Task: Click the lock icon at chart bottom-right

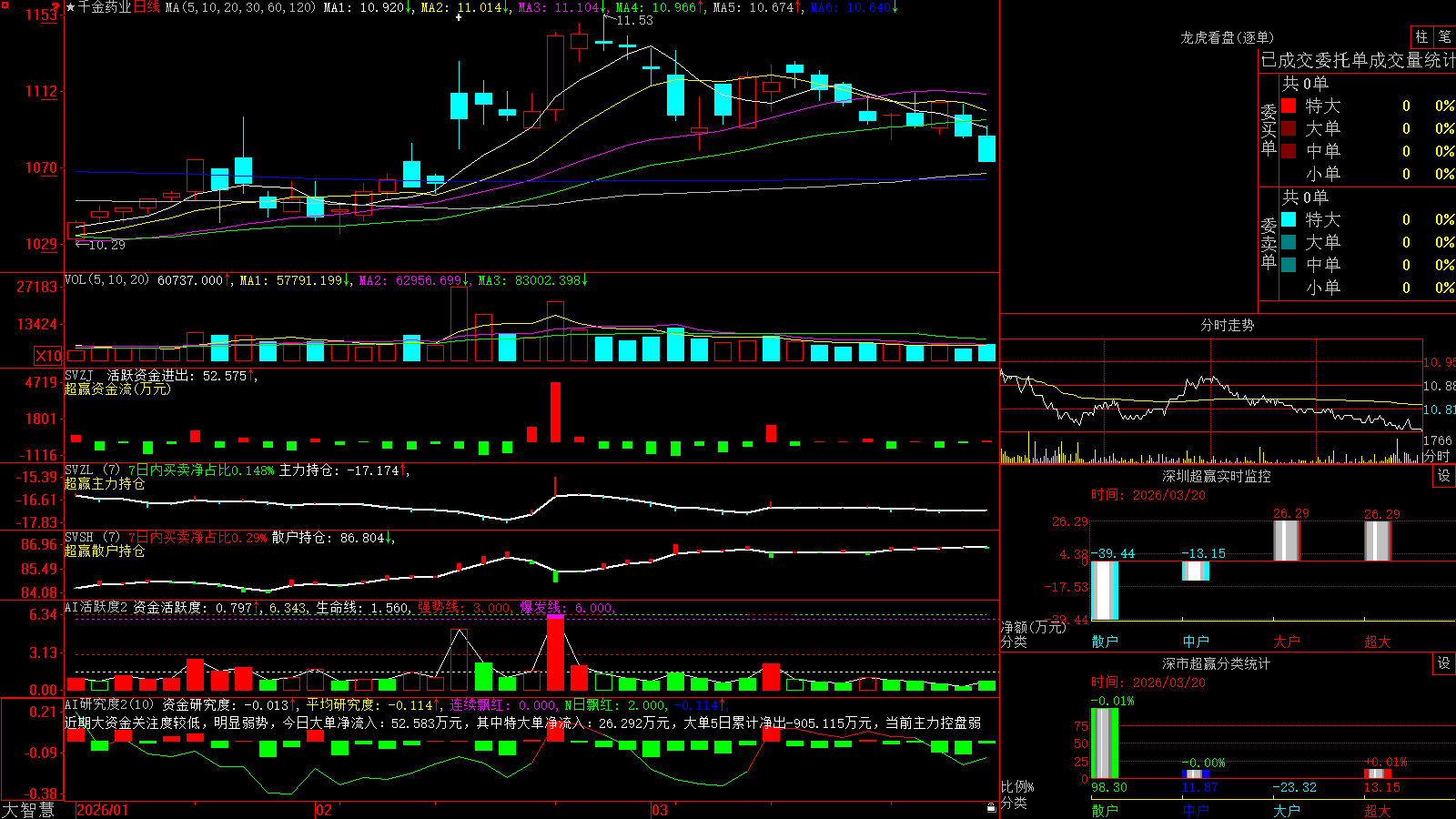Action: [991, 807]
